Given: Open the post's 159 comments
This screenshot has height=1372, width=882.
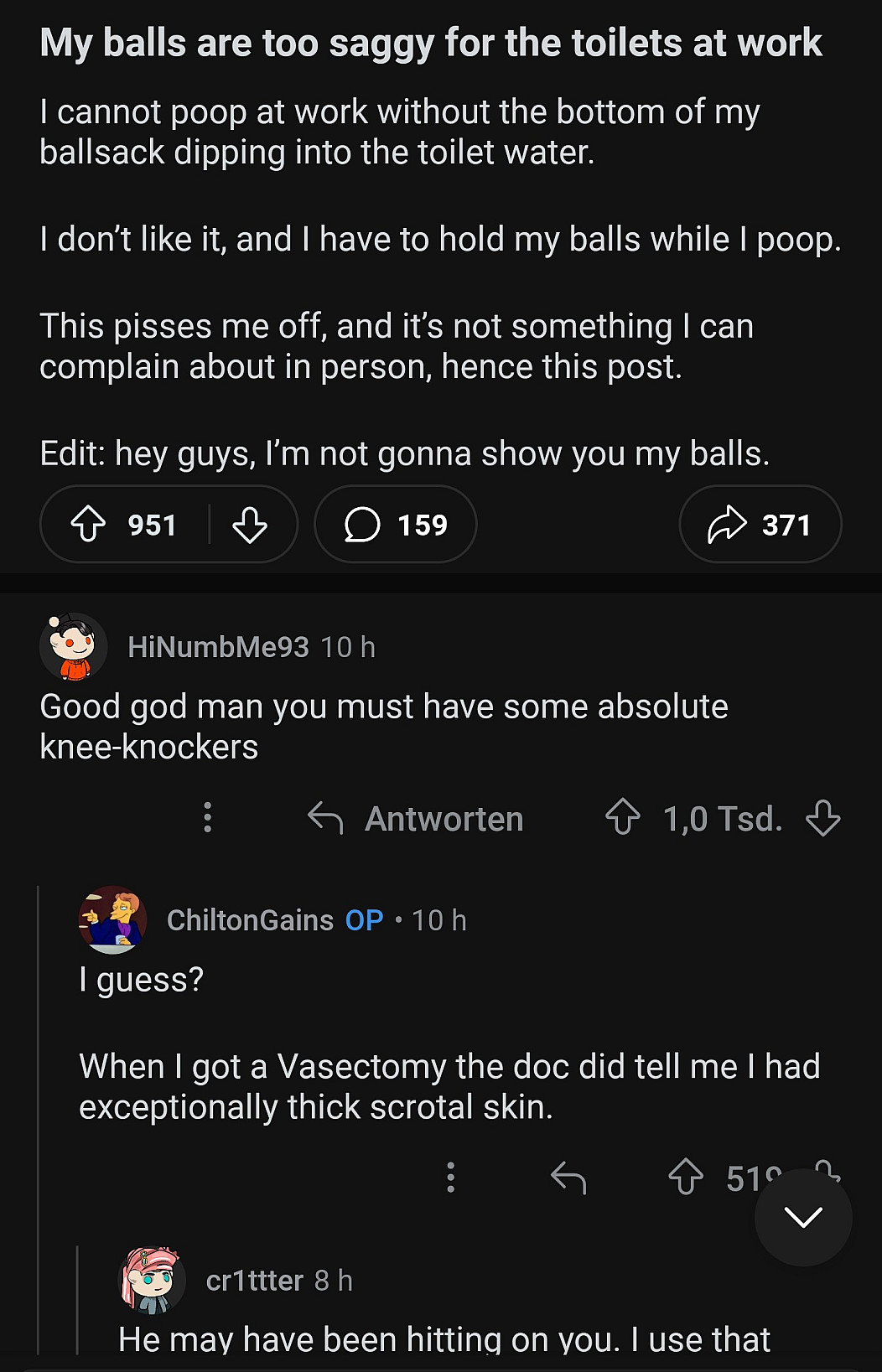Looking at the screenshot, I should tap(396, 525).
